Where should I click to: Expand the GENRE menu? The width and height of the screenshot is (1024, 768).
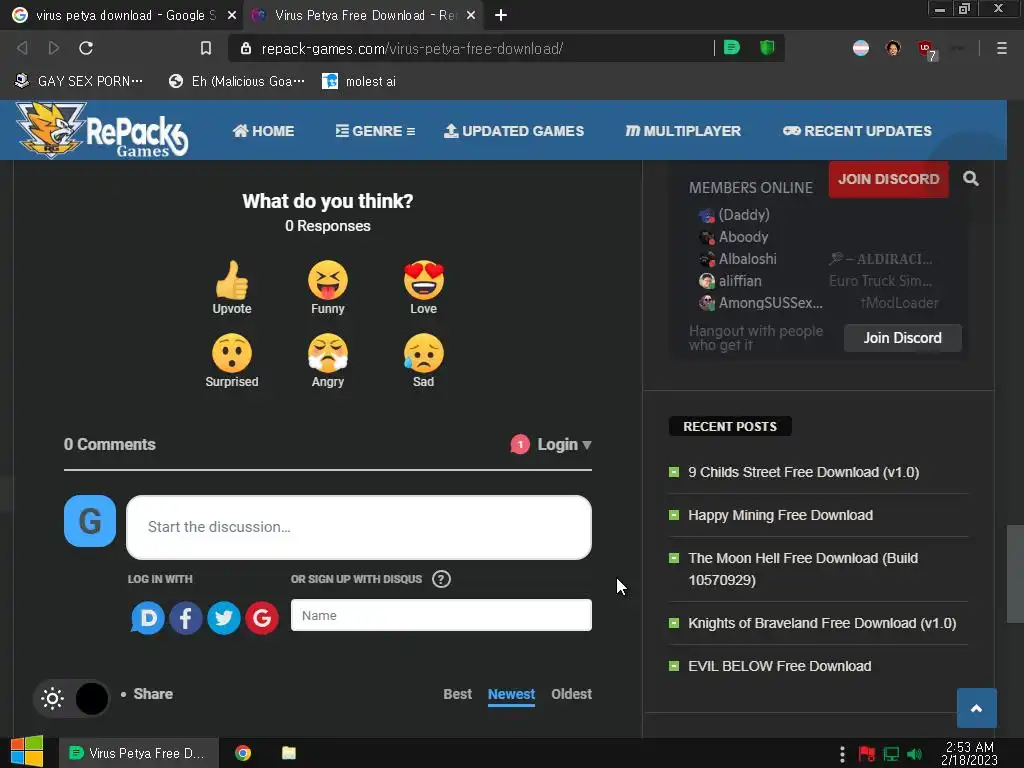click(375, 131)
